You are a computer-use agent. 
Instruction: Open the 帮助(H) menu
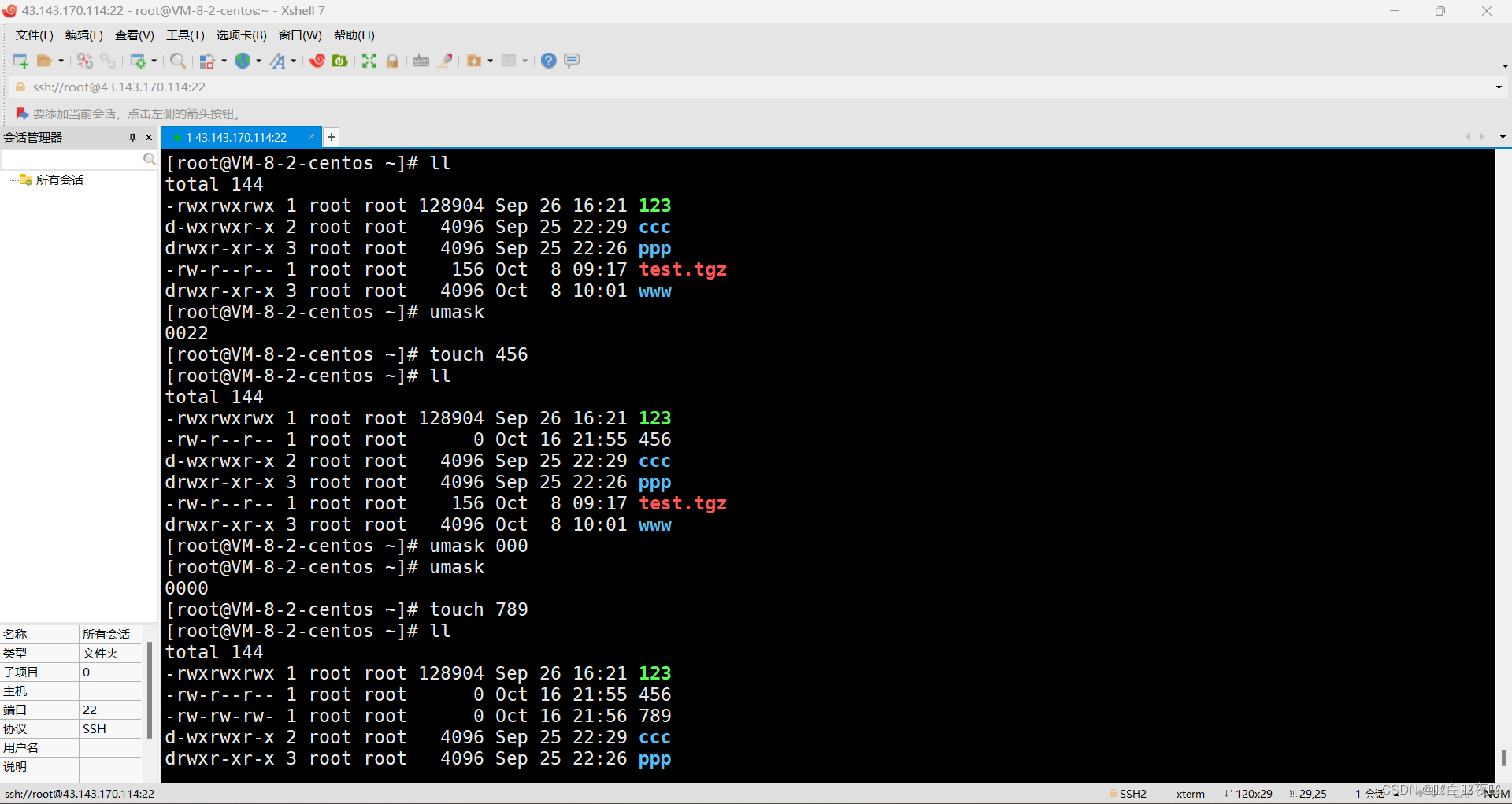[x=354, y=35]
